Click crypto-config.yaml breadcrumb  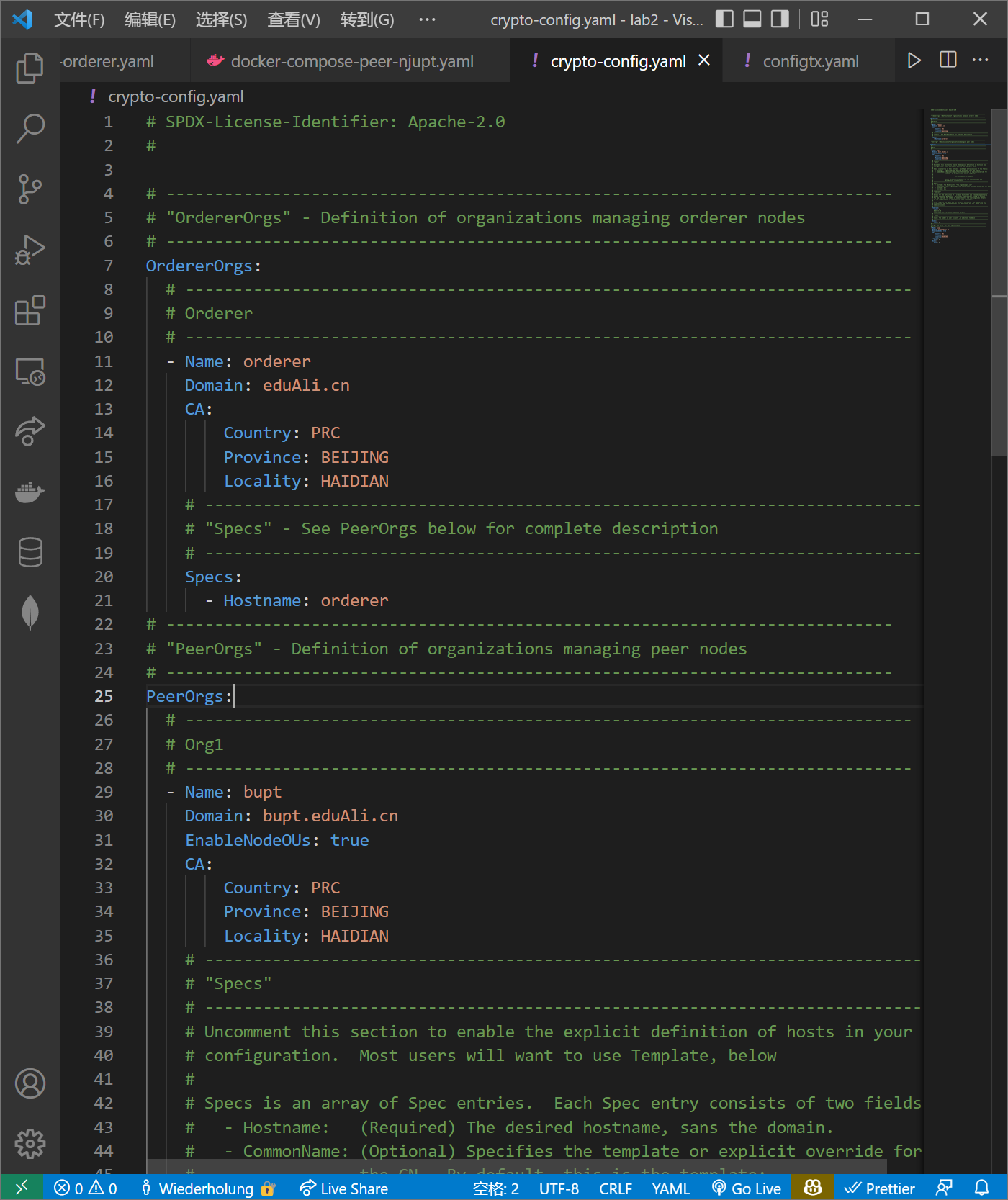click(176, 96)
